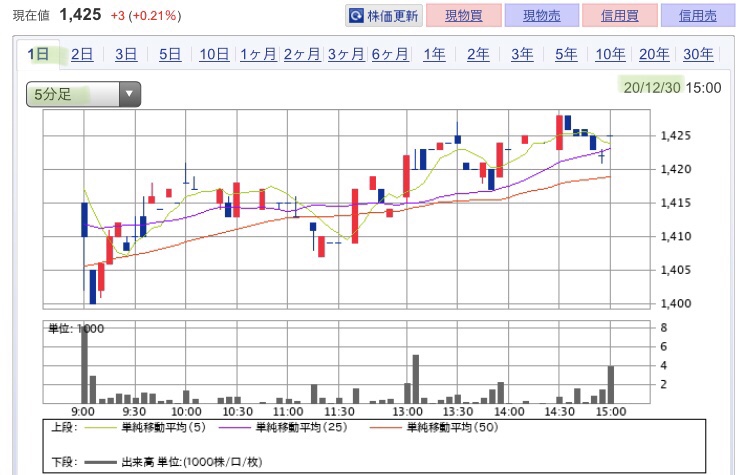Image resolution: width=749 pixels, height=475 pixels.
Task: Show the 6ヶ月 chart period
Action: [x=390, y=54]
